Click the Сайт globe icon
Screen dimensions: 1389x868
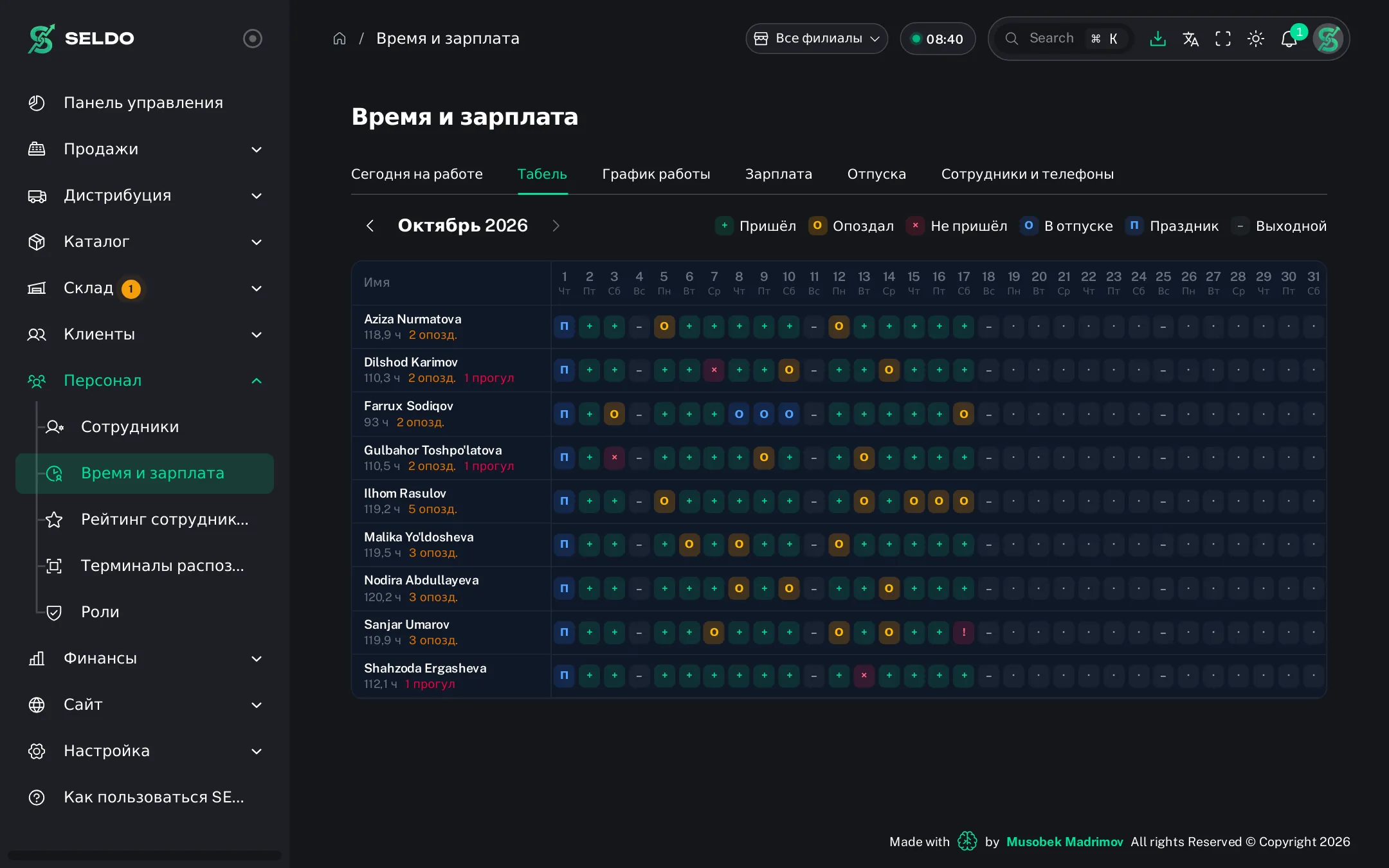(37, 705)
